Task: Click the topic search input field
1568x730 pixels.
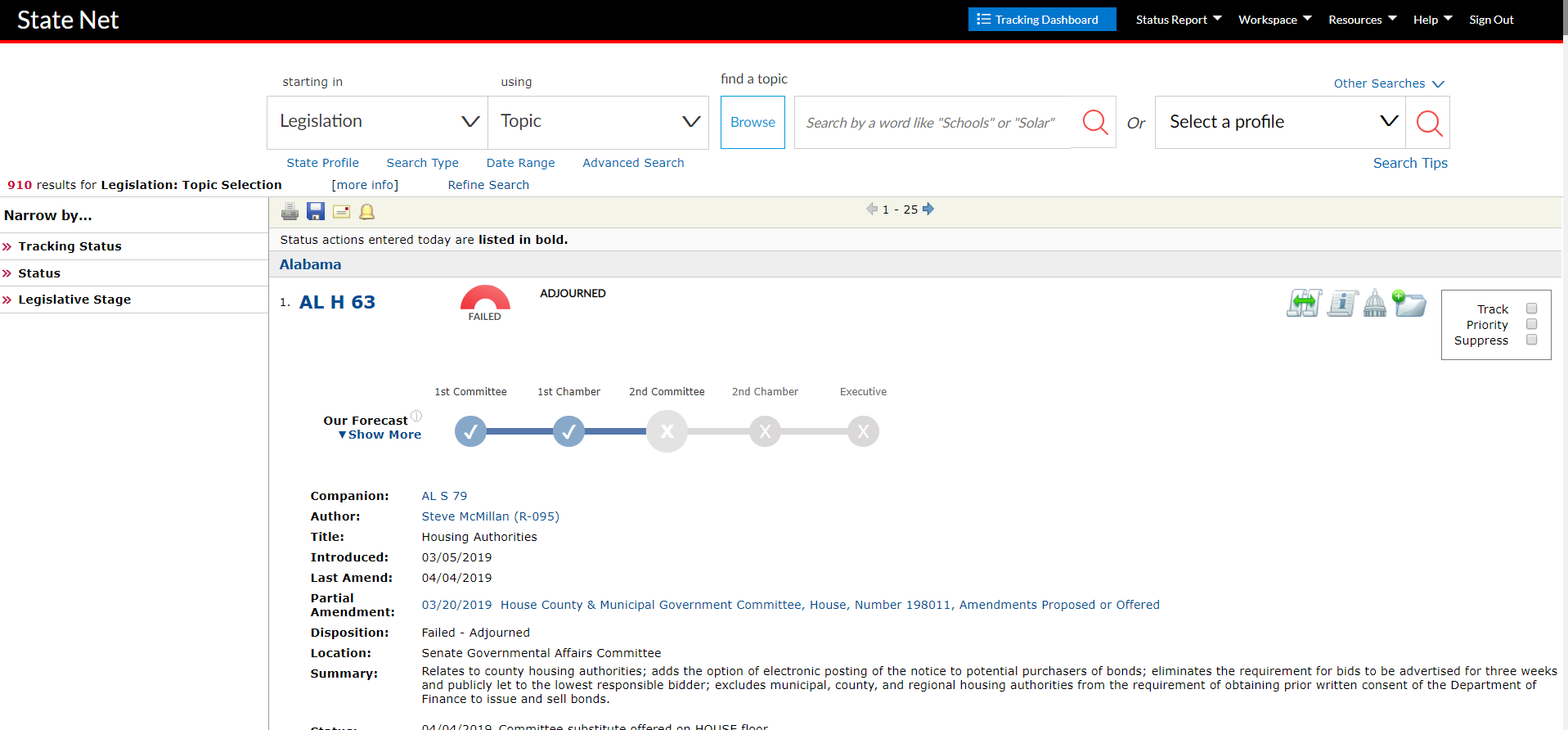Action: point(932,123)
